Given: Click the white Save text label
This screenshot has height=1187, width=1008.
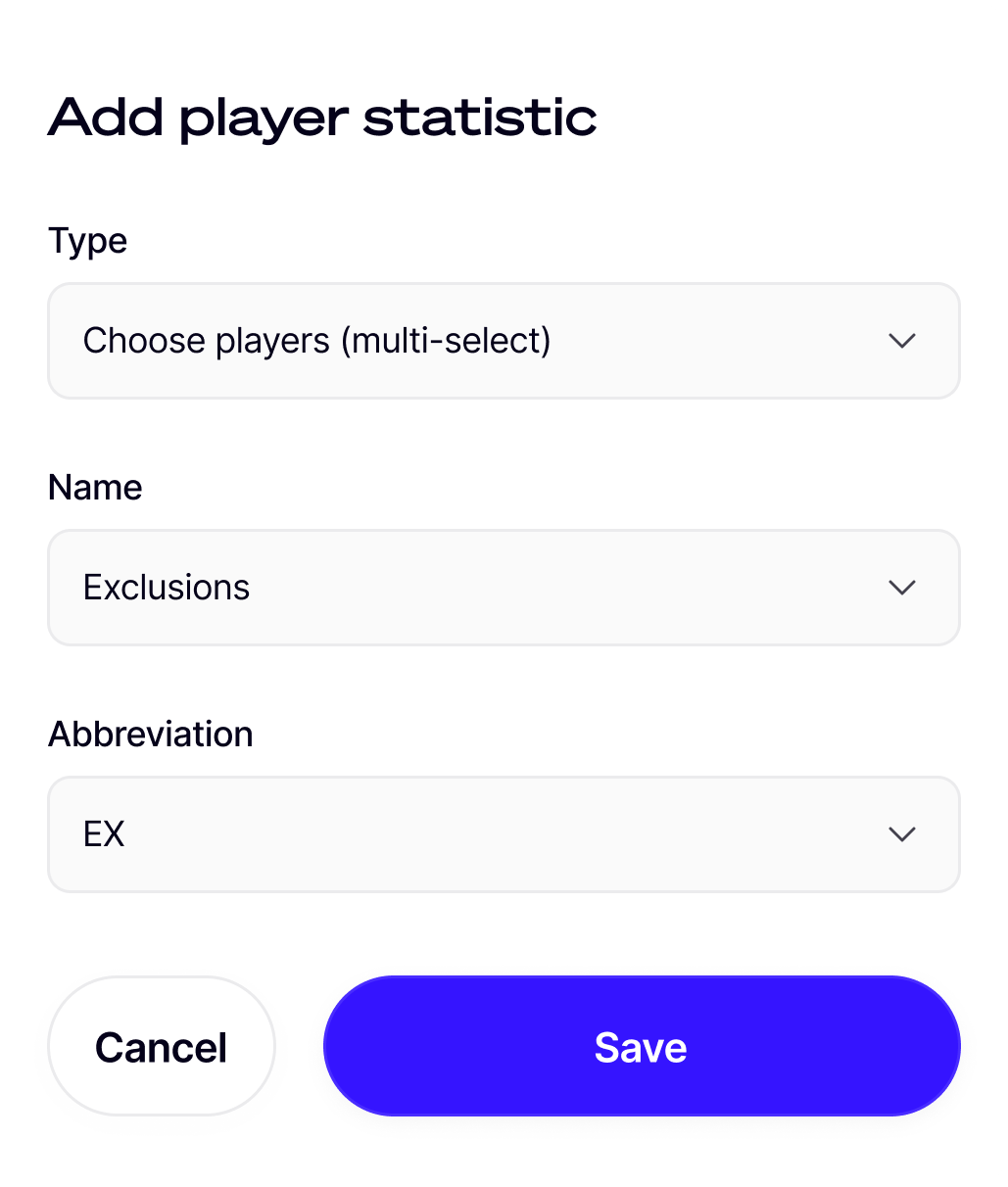Looking at the screenshot, I should (641, 1048).
